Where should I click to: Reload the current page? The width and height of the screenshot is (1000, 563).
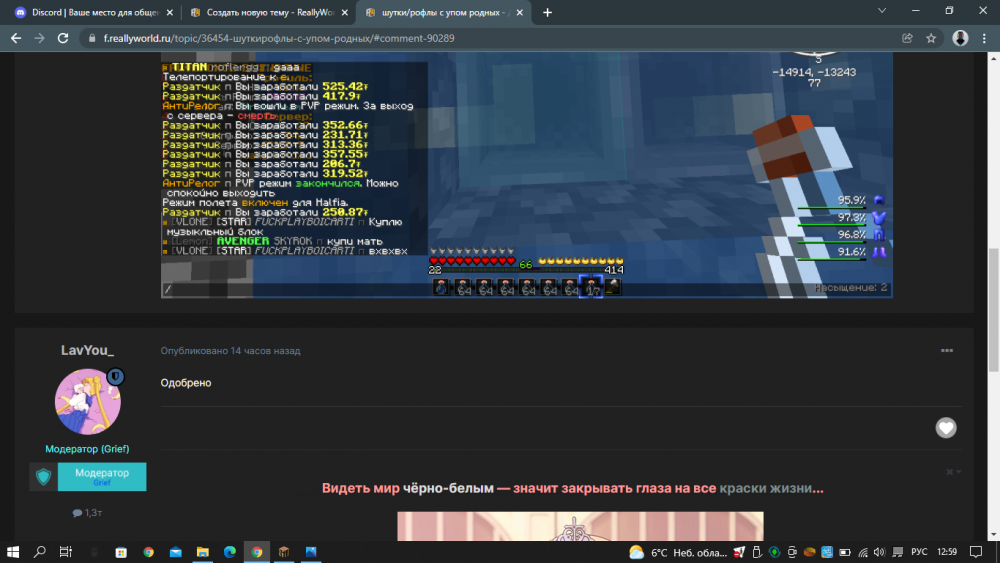62,38
